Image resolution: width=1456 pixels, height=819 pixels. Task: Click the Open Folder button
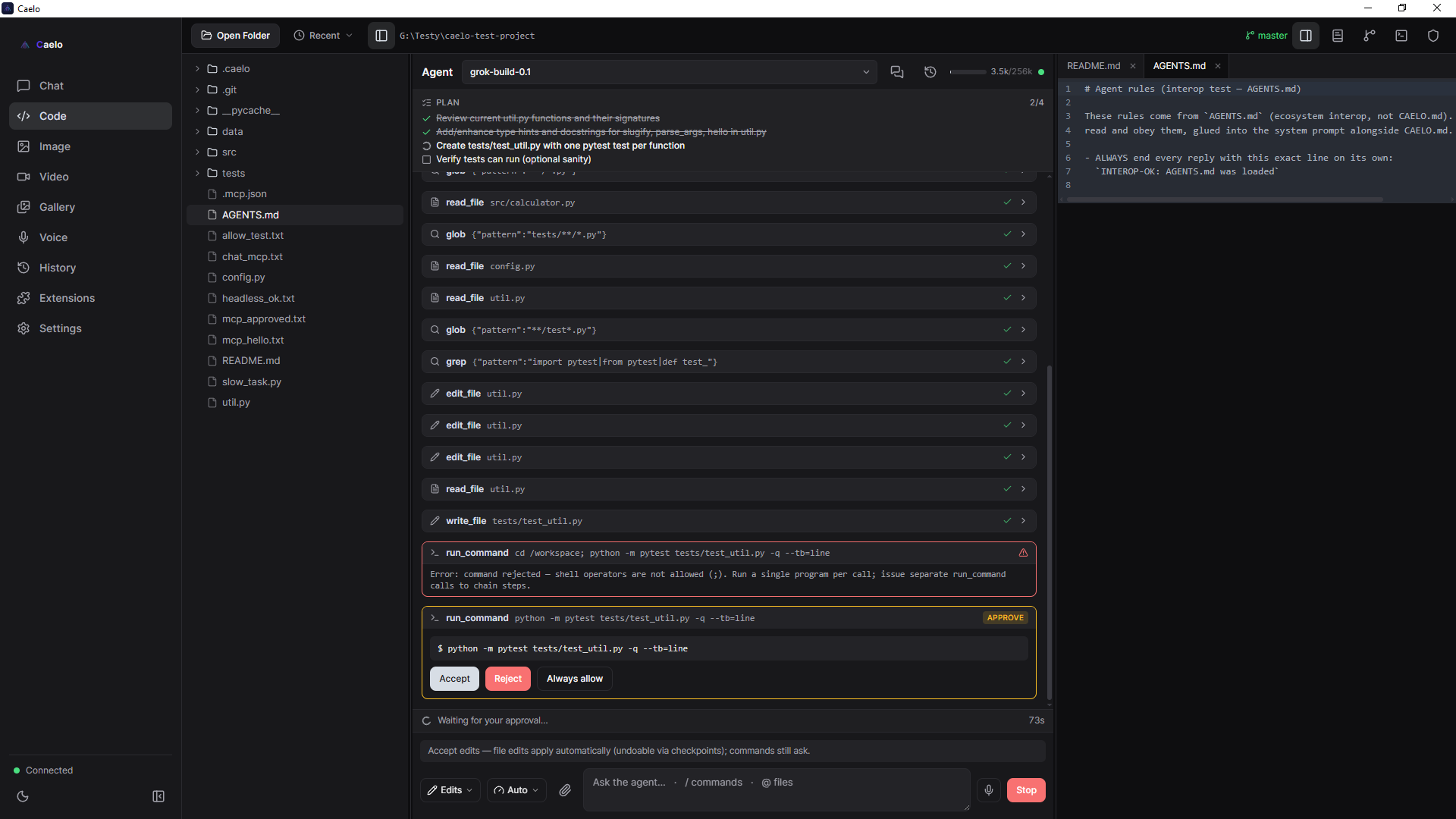[x=235, y=36]
